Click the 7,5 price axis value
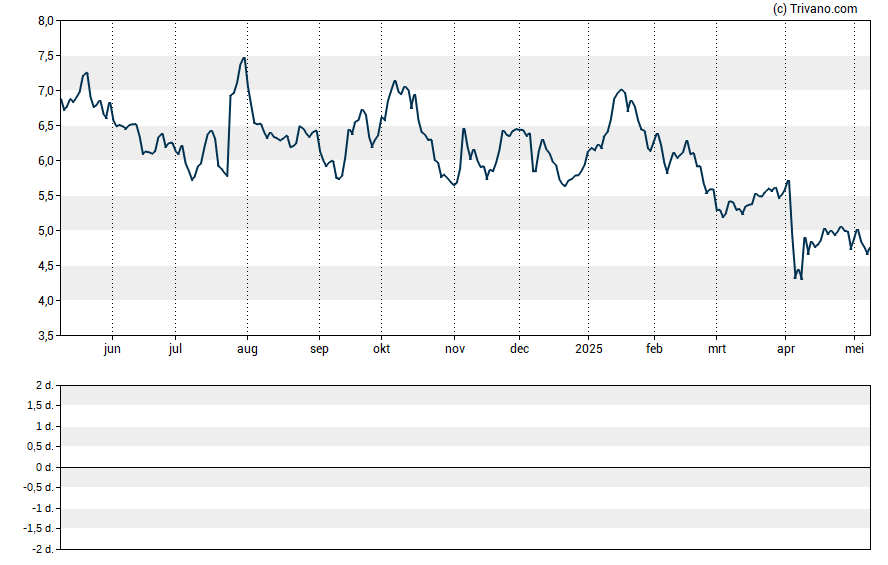The image size is (888, 565). coord(46,56)
